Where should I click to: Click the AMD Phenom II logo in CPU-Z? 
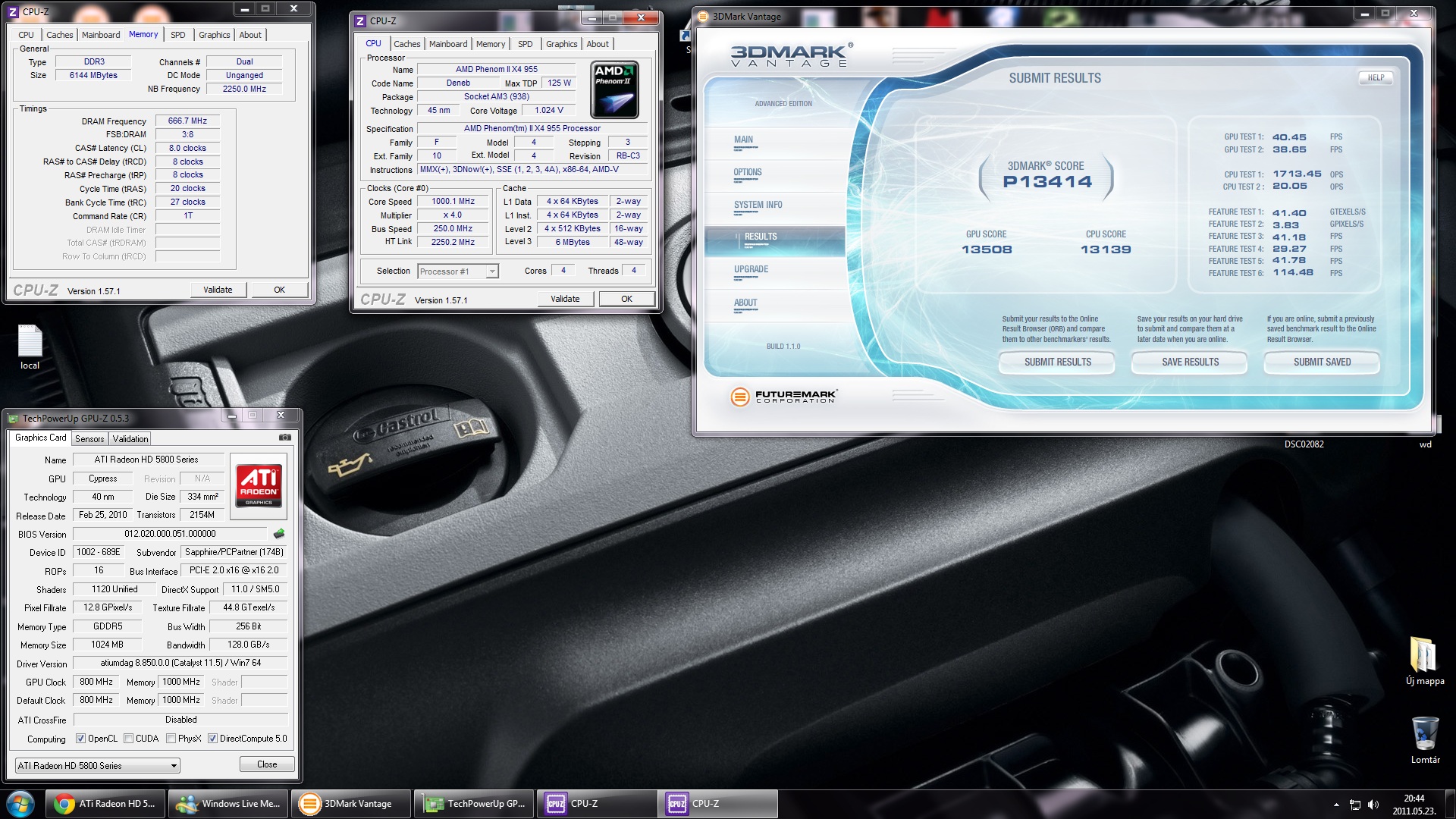click(614, 90)
